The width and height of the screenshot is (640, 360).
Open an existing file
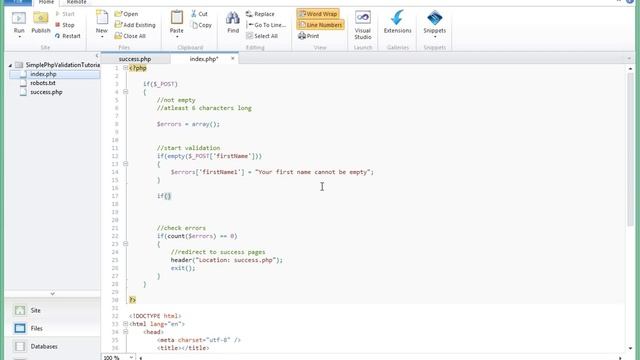127,14
